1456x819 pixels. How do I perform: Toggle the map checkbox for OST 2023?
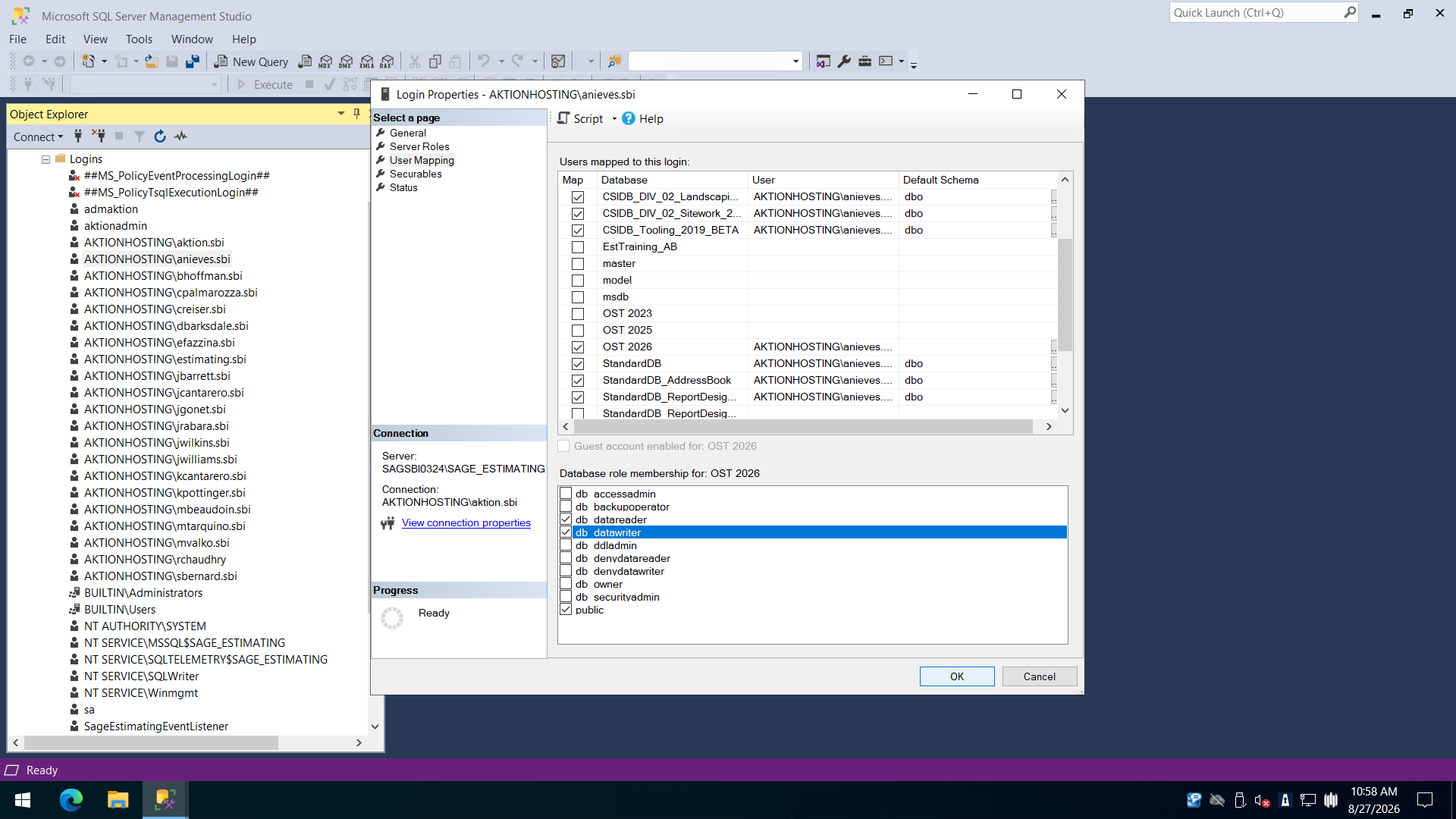pyautogui.click(x=578, y=314)
